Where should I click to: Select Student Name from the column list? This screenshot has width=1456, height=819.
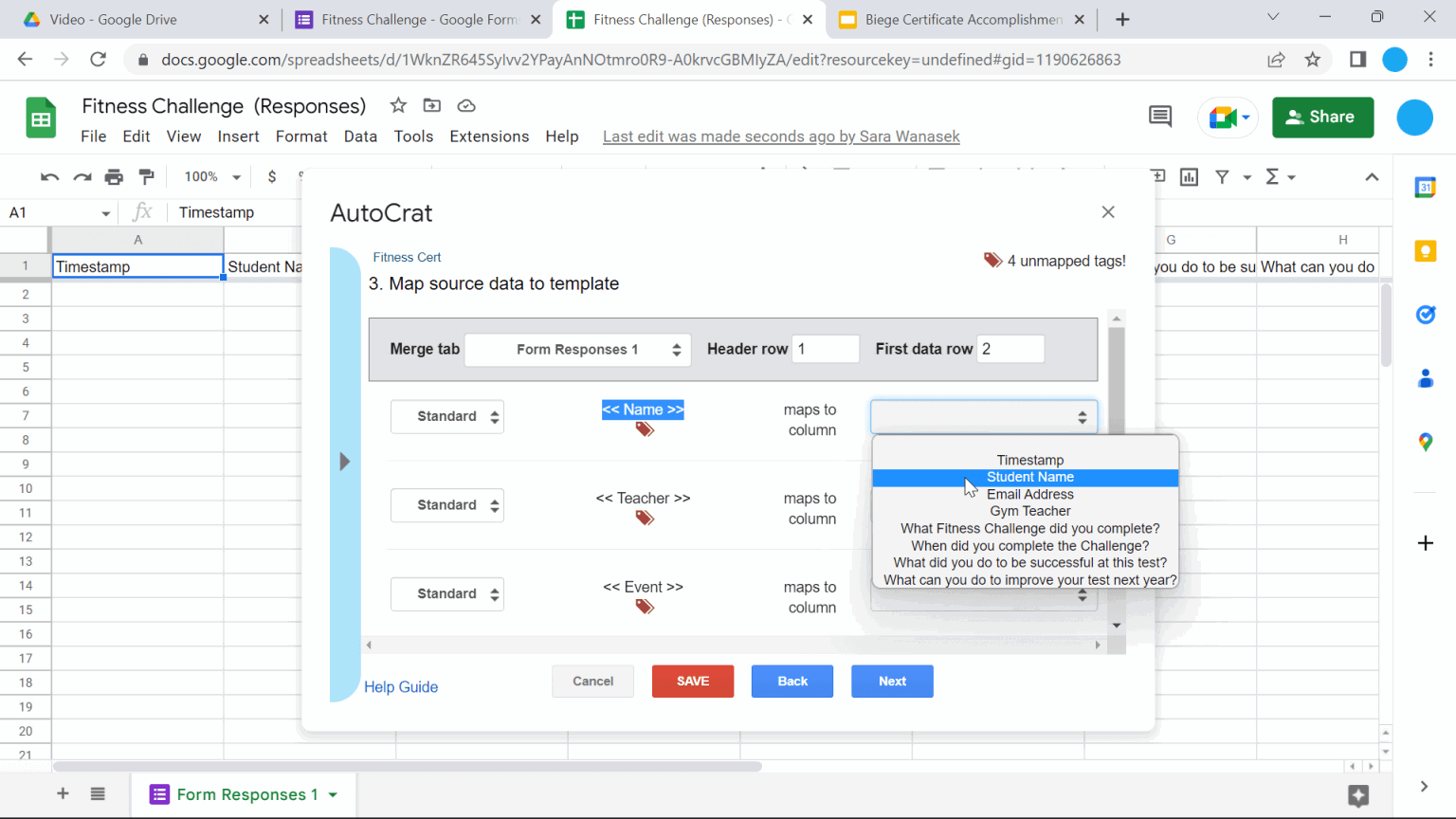click(1029, 477)
